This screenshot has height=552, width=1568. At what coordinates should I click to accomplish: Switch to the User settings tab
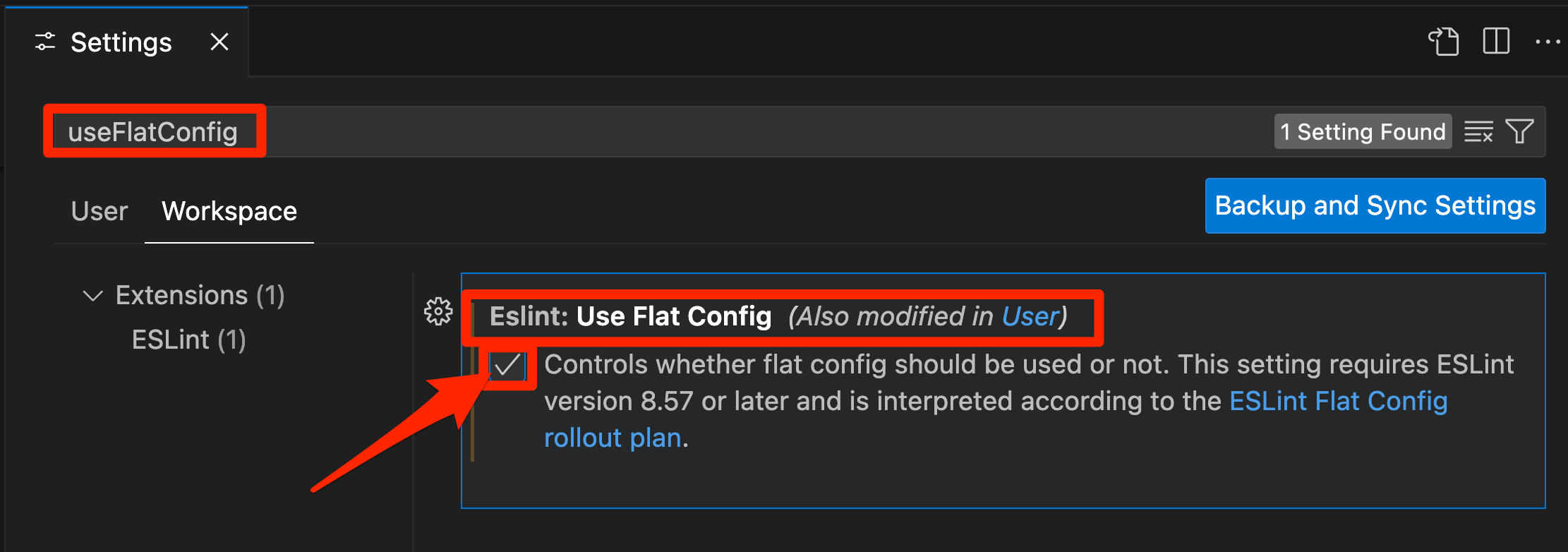(99, 211)
